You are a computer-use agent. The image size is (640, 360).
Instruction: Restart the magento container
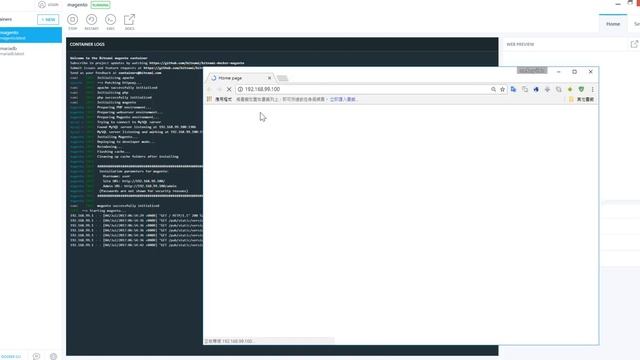pyautogui.click(x=91, y=20)
